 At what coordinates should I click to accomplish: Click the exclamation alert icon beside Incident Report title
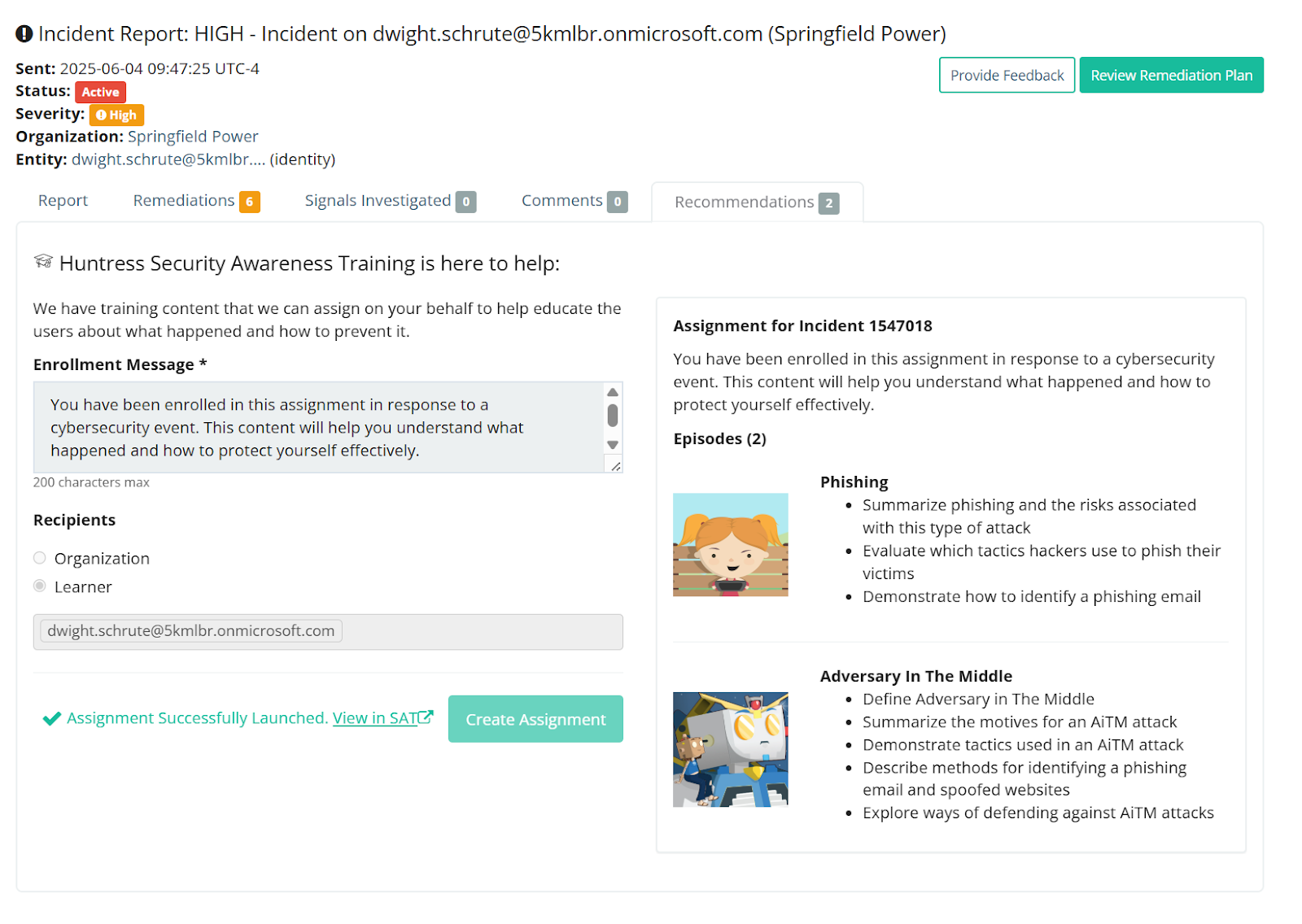pos(24,34)
